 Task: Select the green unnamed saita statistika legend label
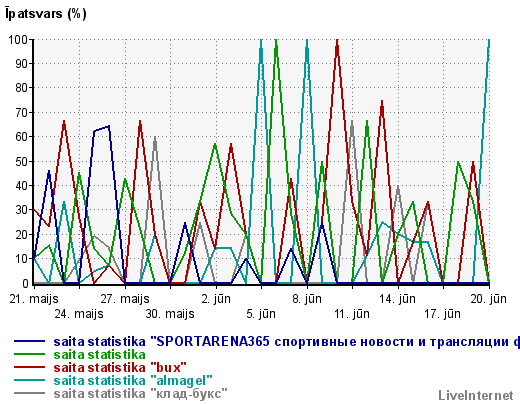point(99,354)
